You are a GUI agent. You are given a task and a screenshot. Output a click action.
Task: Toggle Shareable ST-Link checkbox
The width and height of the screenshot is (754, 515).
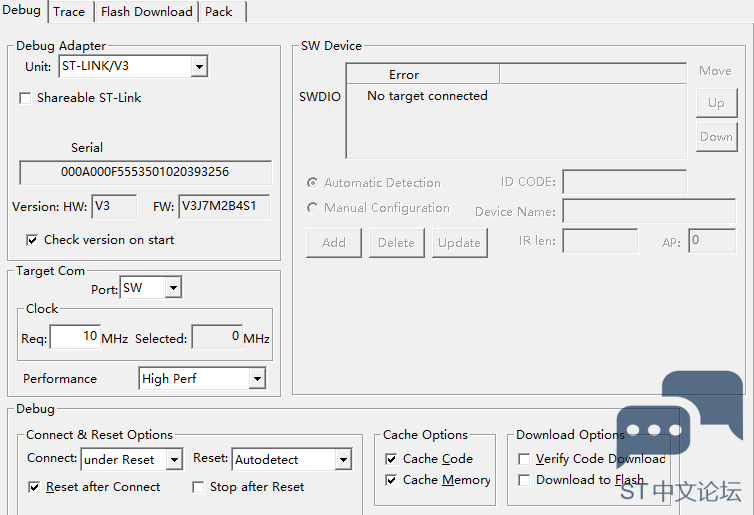pos(25,98)
